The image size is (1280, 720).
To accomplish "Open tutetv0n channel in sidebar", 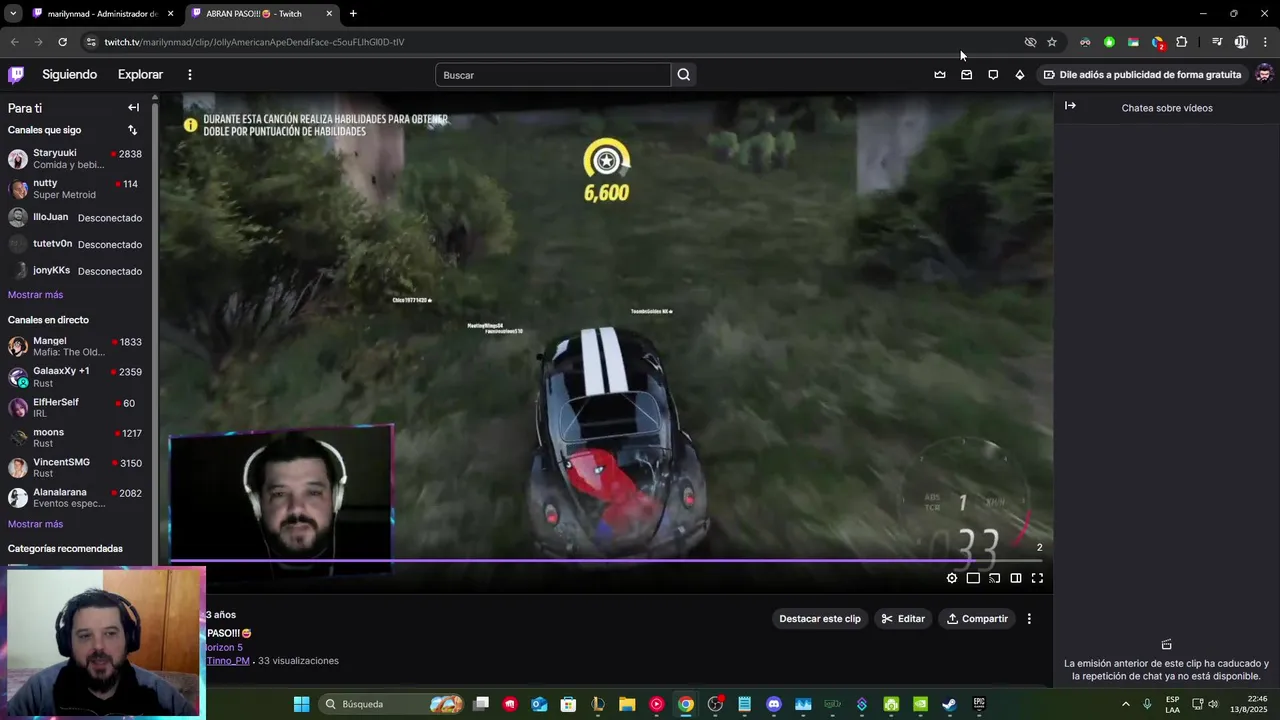I will 75,244.
